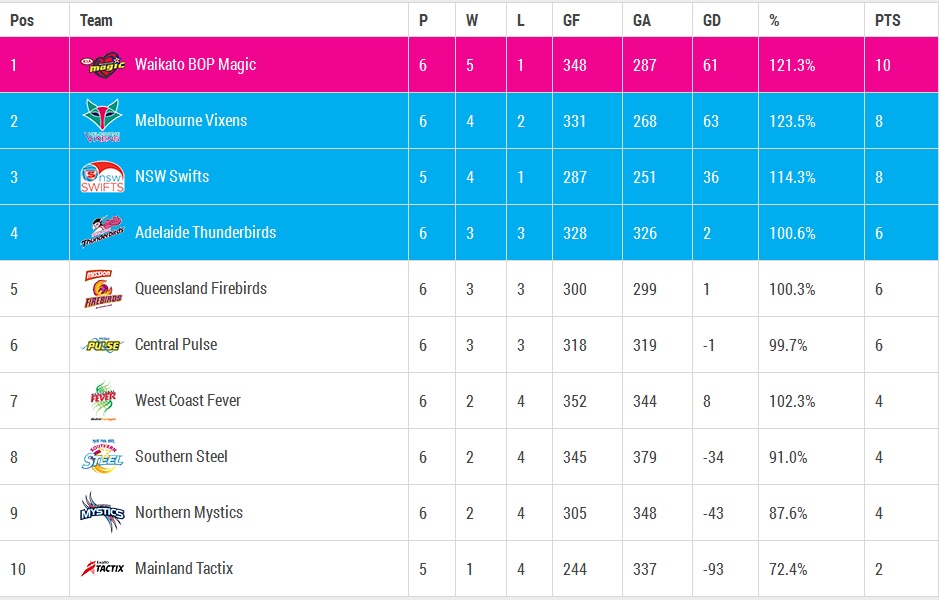Viewport: 939px width, 600px height.
Task: Click the Mainland Tactix team name
Action: tap(184, 569)
